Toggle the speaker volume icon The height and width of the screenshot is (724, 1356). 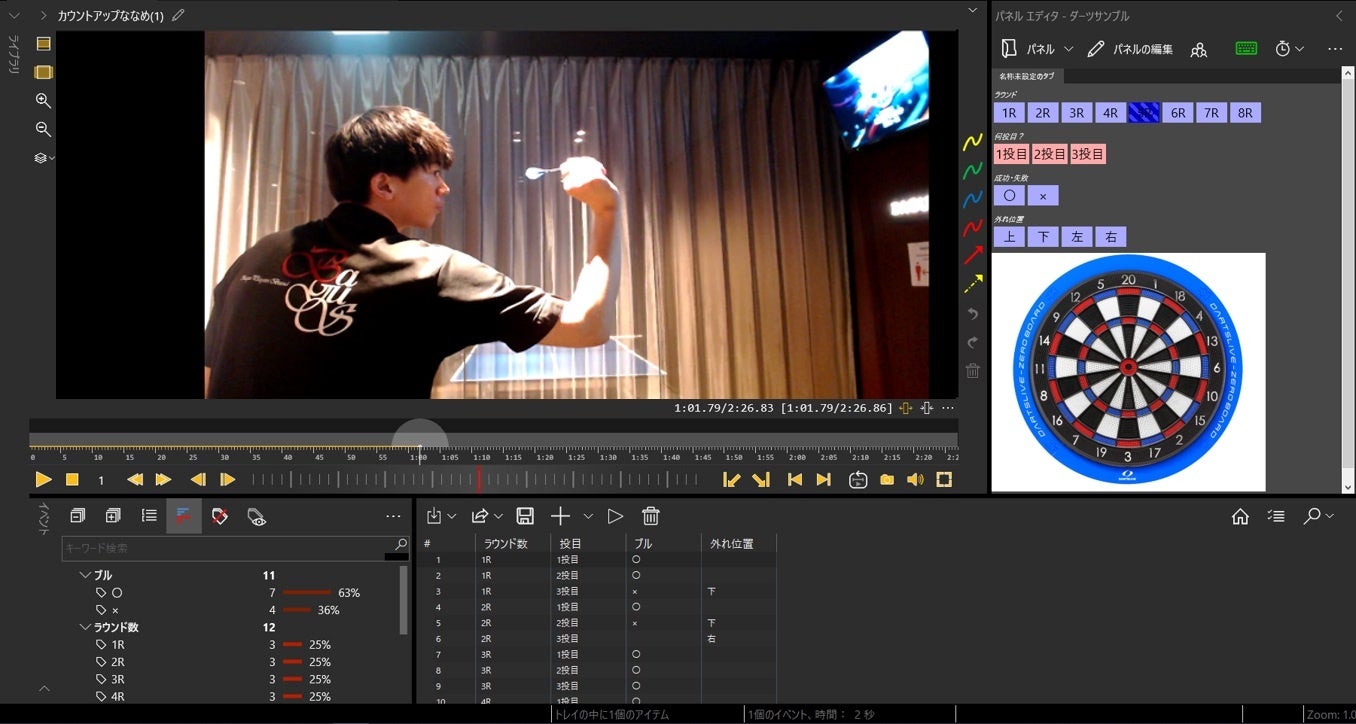(915, 480)
